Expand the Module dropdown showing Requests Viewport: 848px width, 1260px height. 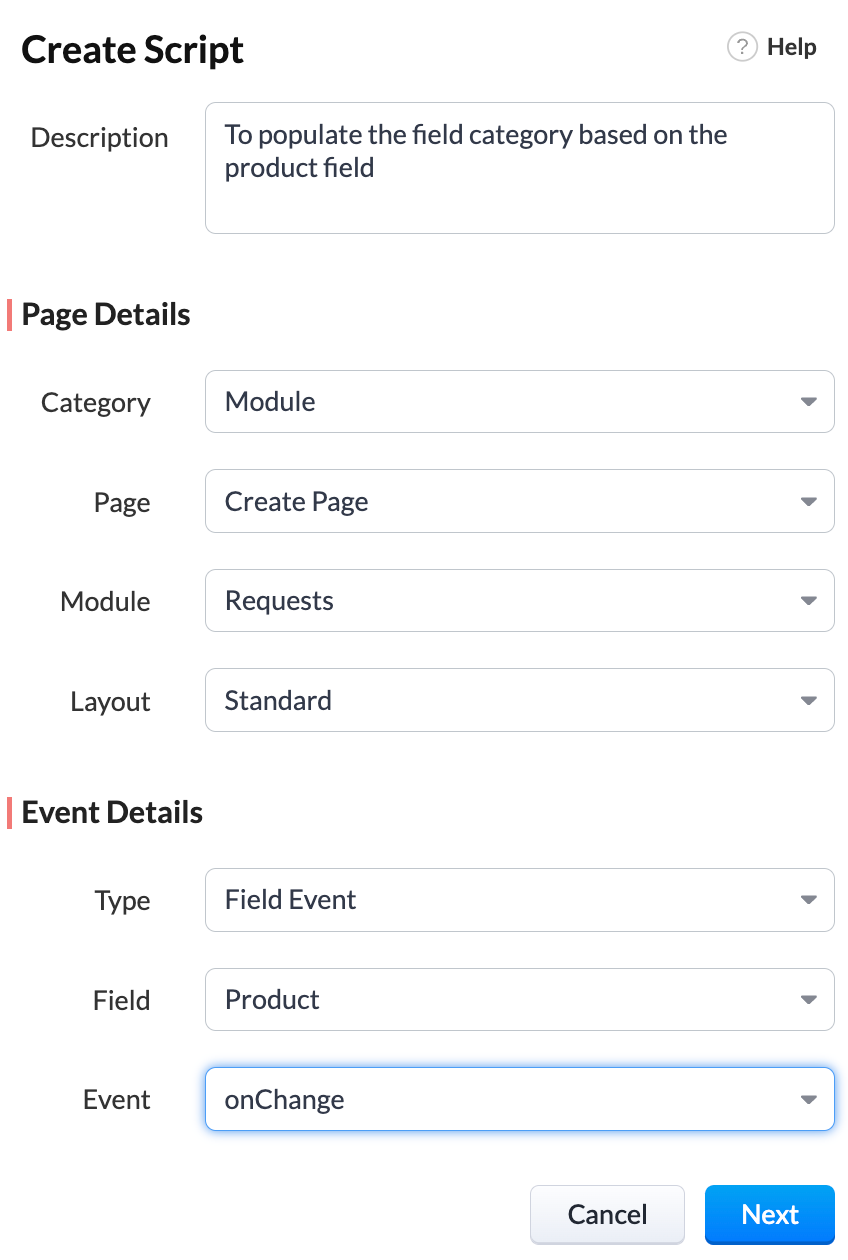[520, 601]
